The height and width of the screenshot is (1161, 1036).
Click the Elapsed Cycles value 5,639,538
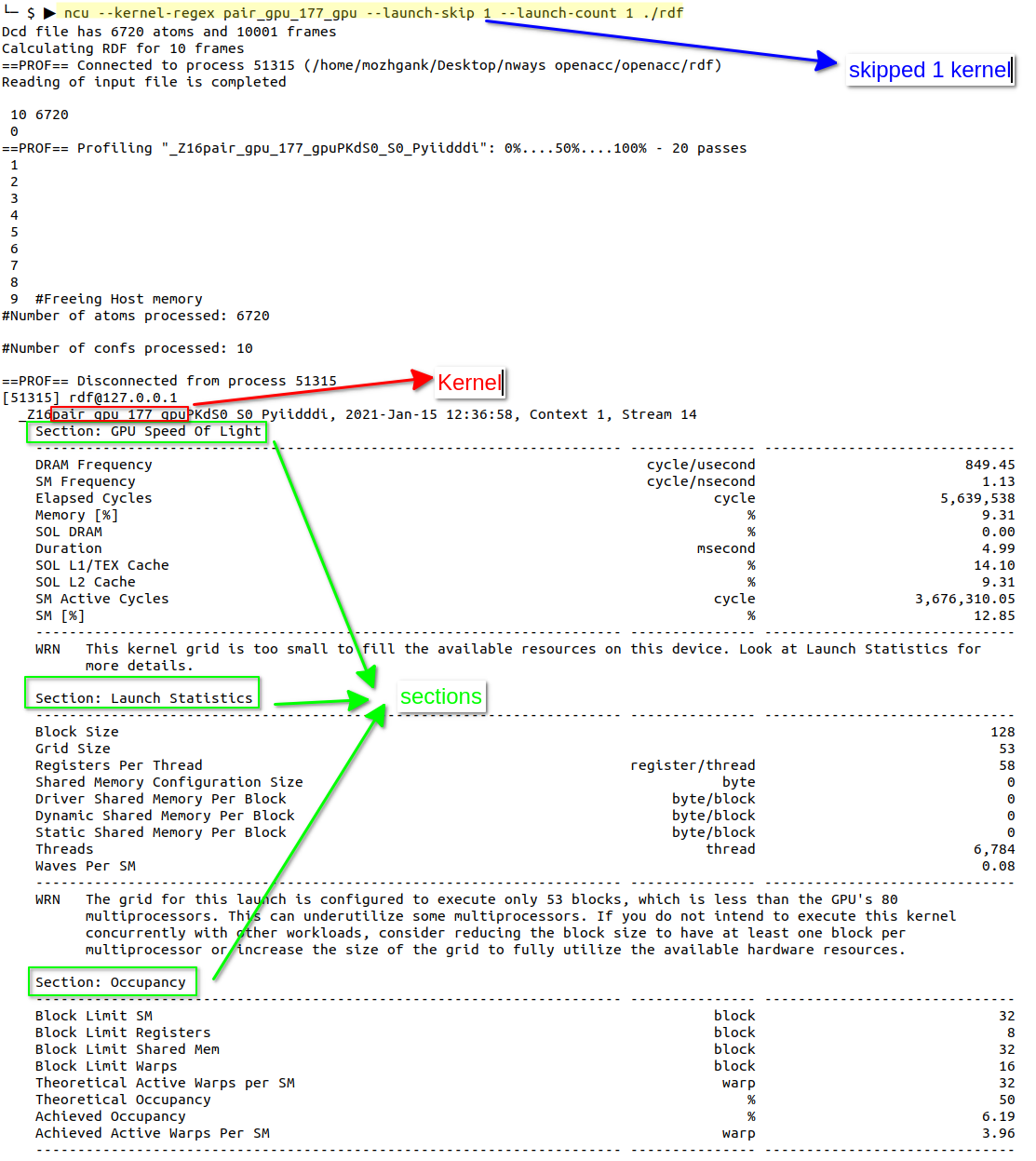pos(977,498)
